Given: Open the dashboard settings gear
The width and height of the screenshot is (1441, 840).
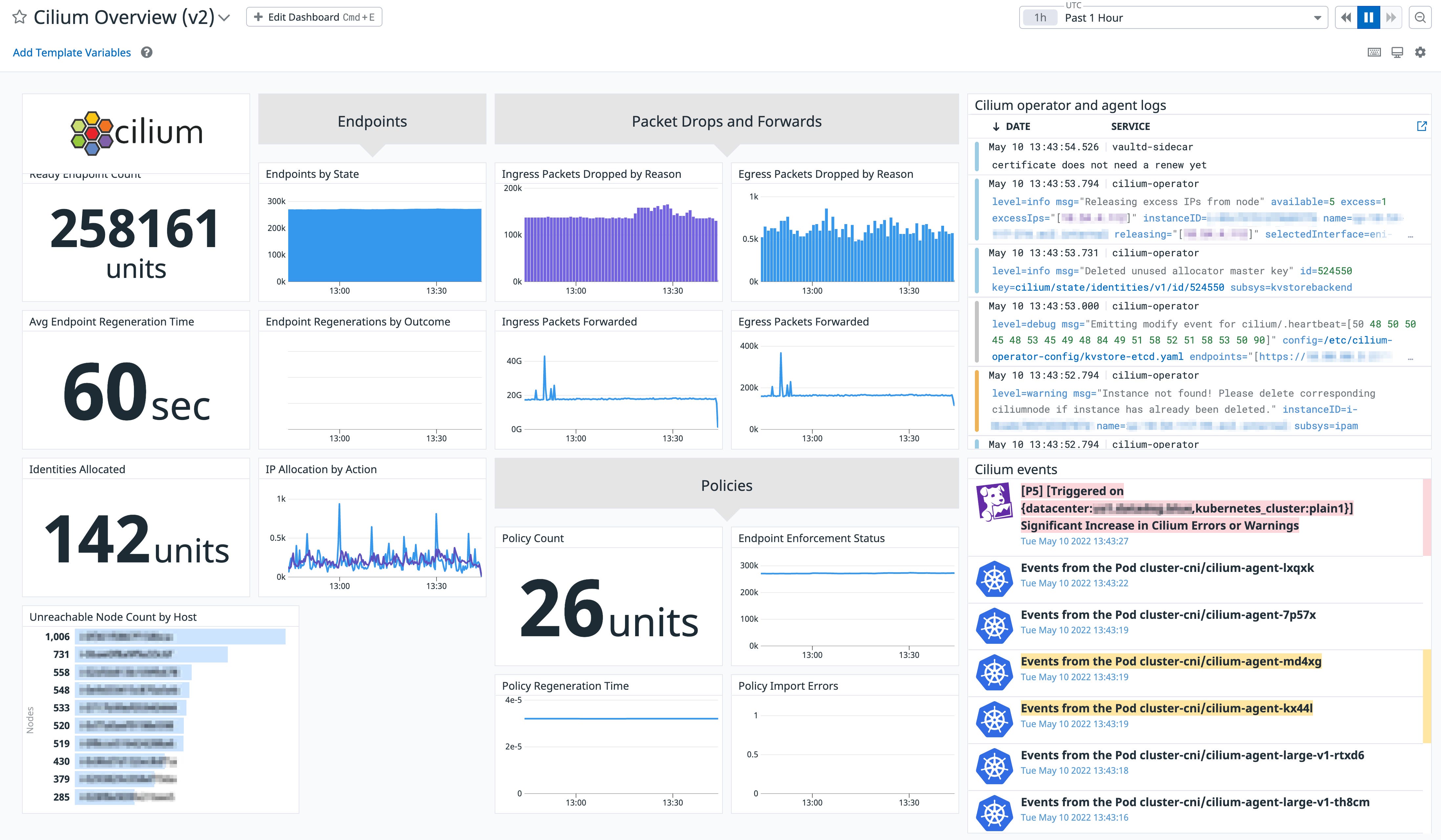Looking at the screenshot, I should pos(1420,52).
